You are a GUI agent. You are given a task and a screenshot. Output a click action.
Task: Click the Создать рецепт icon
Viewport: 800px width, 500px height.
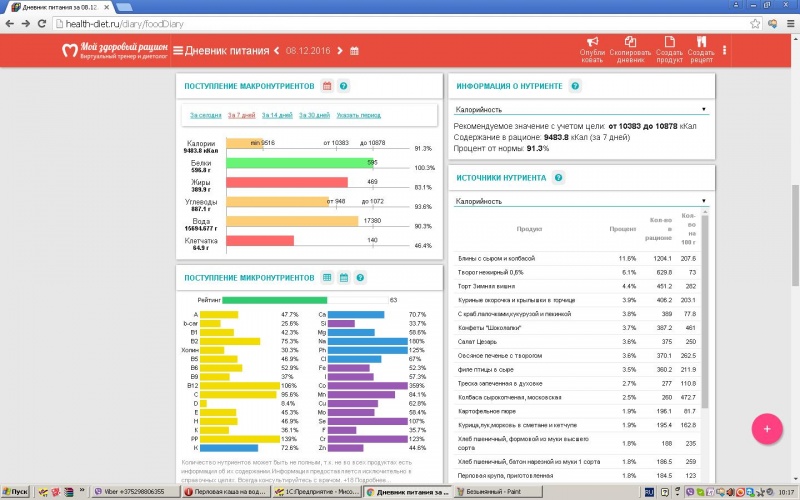pos(701,43)
